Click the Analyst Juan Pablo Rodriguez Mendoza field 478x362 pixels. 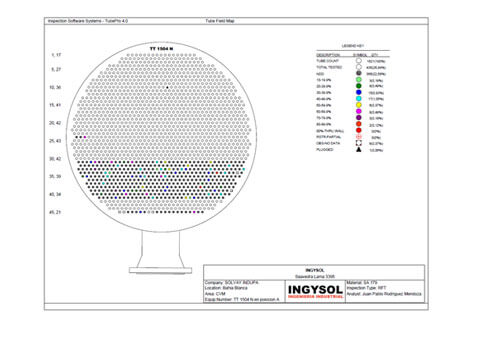click(x=384, y=294)
